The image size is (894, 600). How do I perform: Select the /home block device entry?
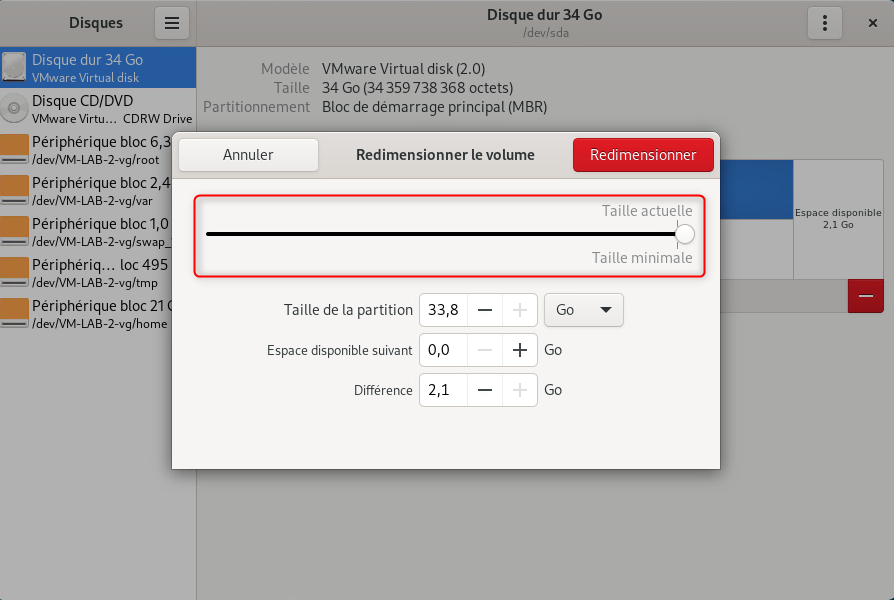90,313
